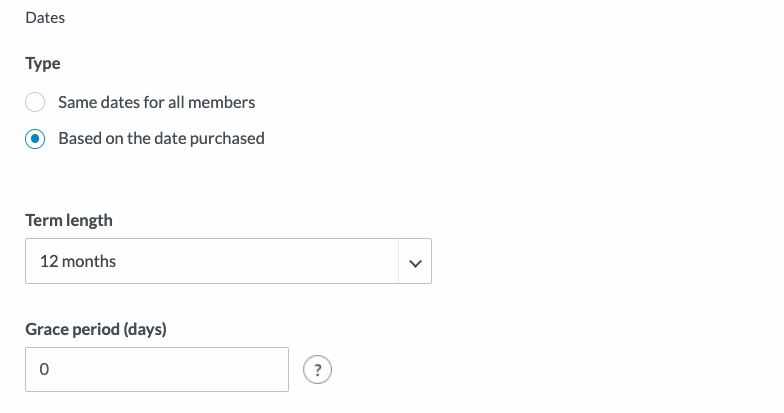Screen dimensions: 784x413
Task: Pick the unselected radio circle under Type
Action: pyautogui.click(x=35, y=102)
